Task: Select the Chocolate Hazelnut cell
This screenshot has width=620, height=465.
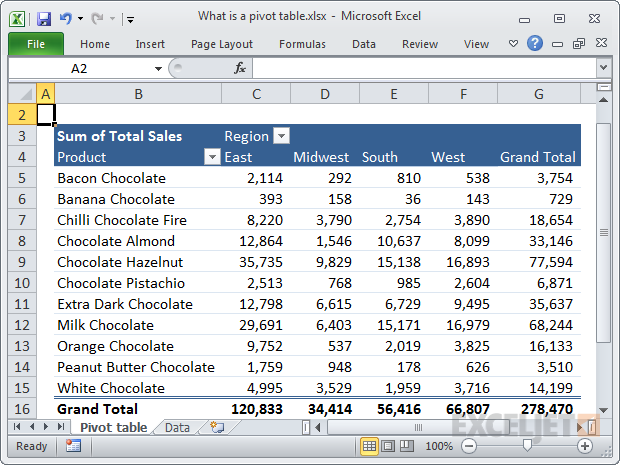Action: click(x=138, y=262)
